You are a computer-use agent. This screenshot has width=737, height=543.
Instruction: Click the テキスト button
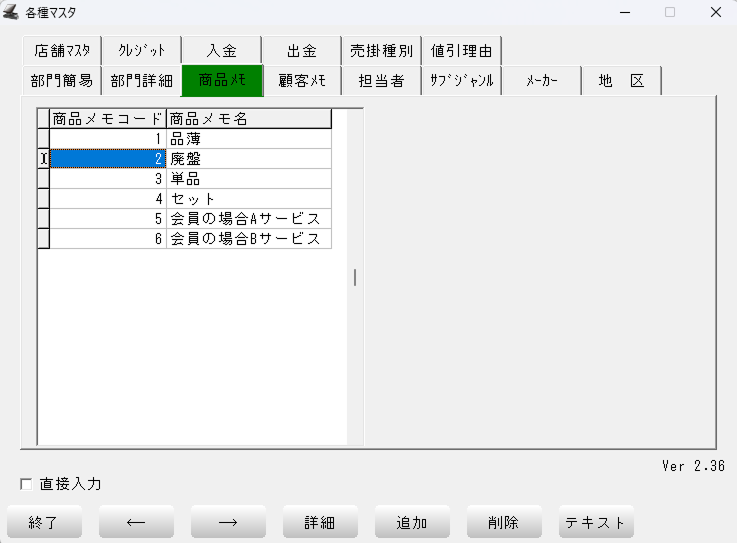coord(596,522)
